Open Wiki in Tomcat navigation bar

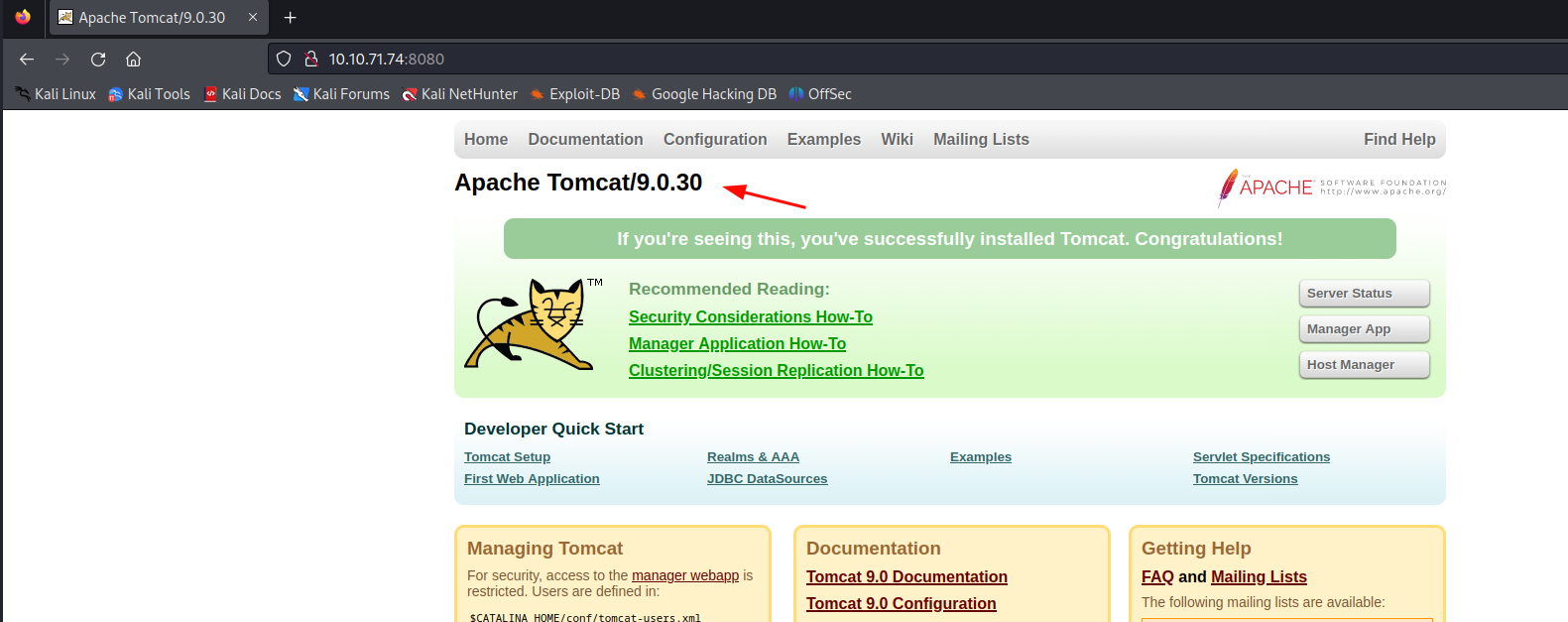[x=897, y=140]
